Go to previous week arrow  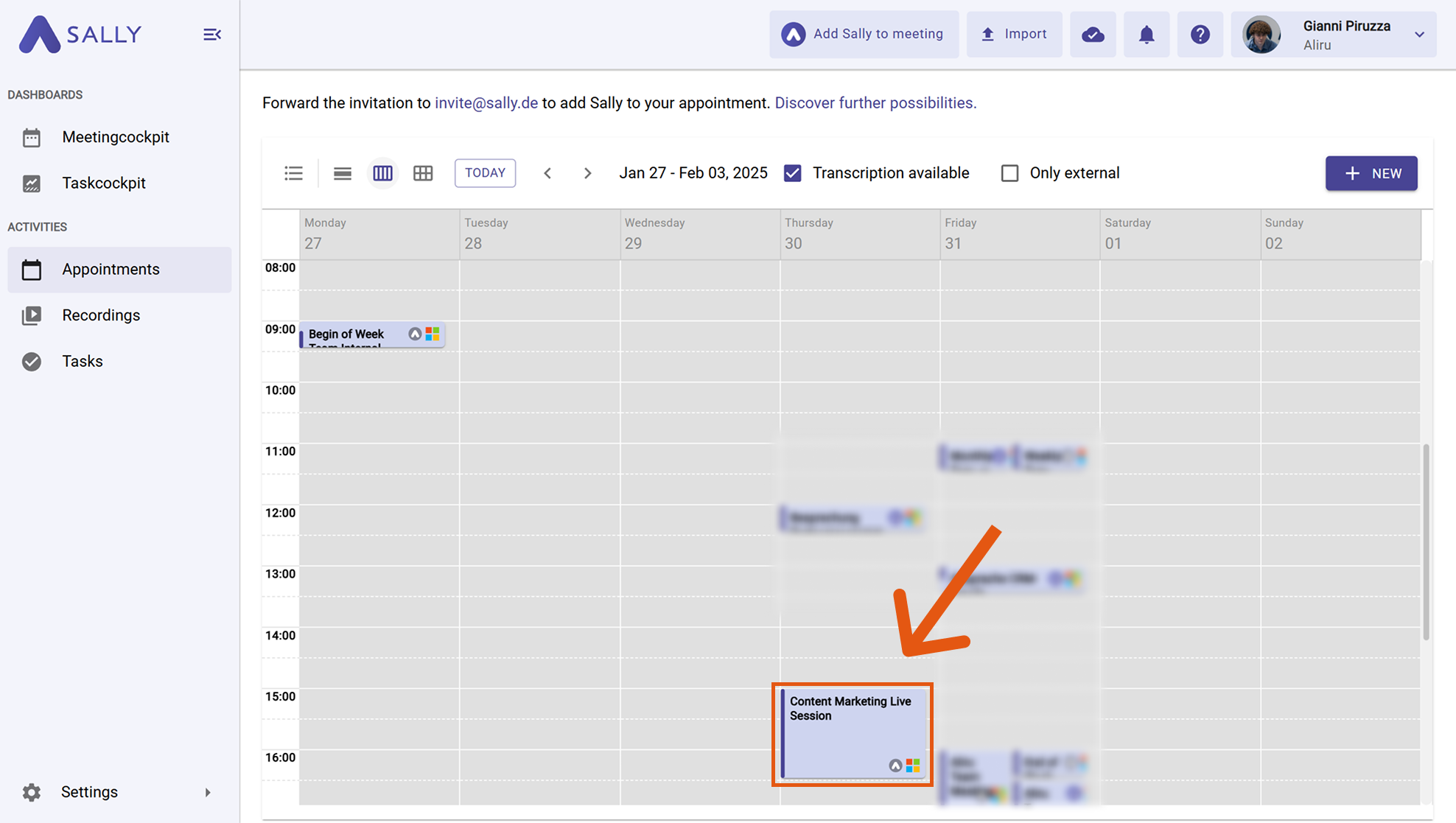tap(547, 173)
